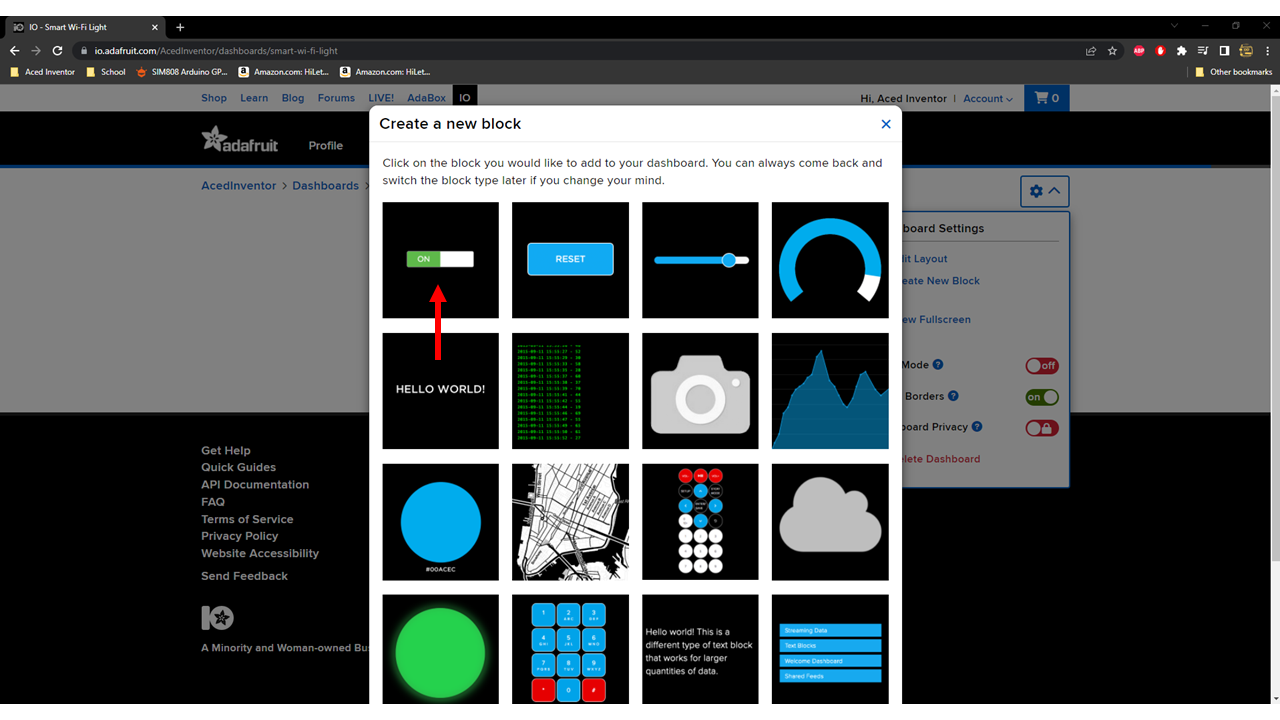Click Create New Block in settings menu
1280x720 pixels.
(x=940, y=281)
